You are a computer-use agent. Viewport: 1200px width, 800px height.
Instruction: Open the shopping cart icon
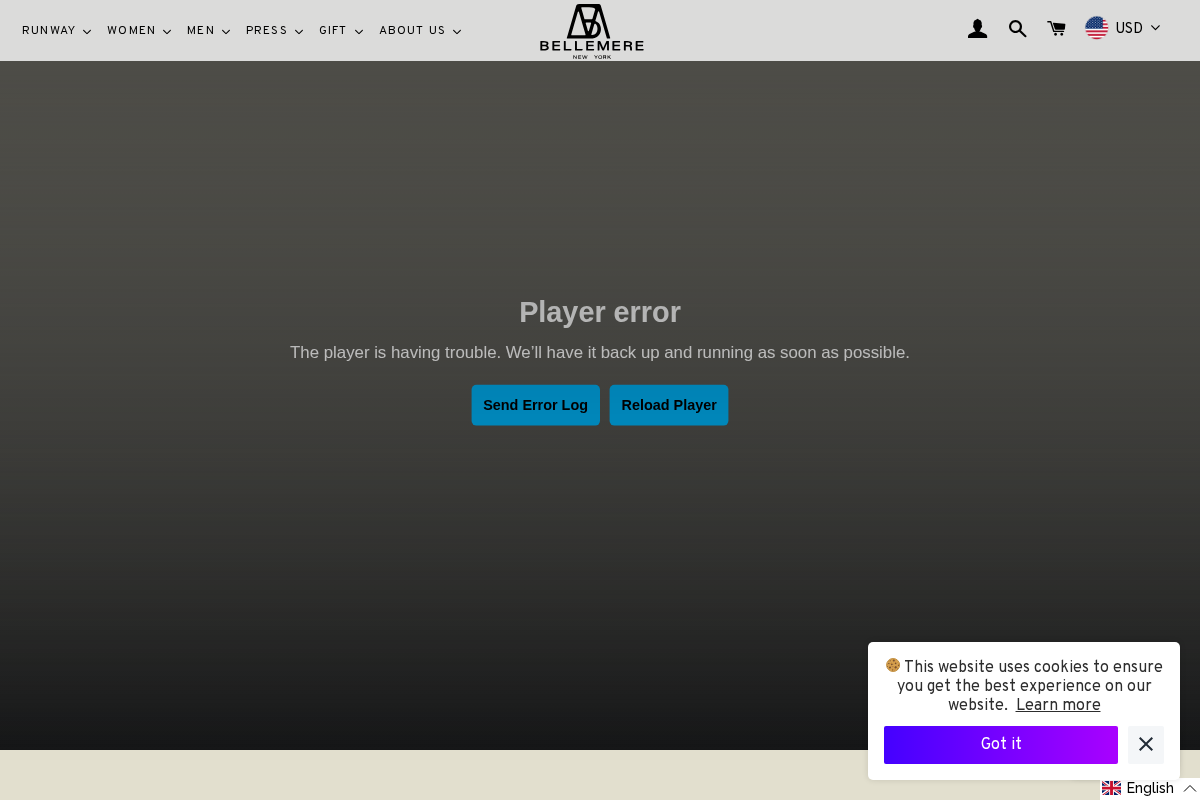pos(1056,29)
